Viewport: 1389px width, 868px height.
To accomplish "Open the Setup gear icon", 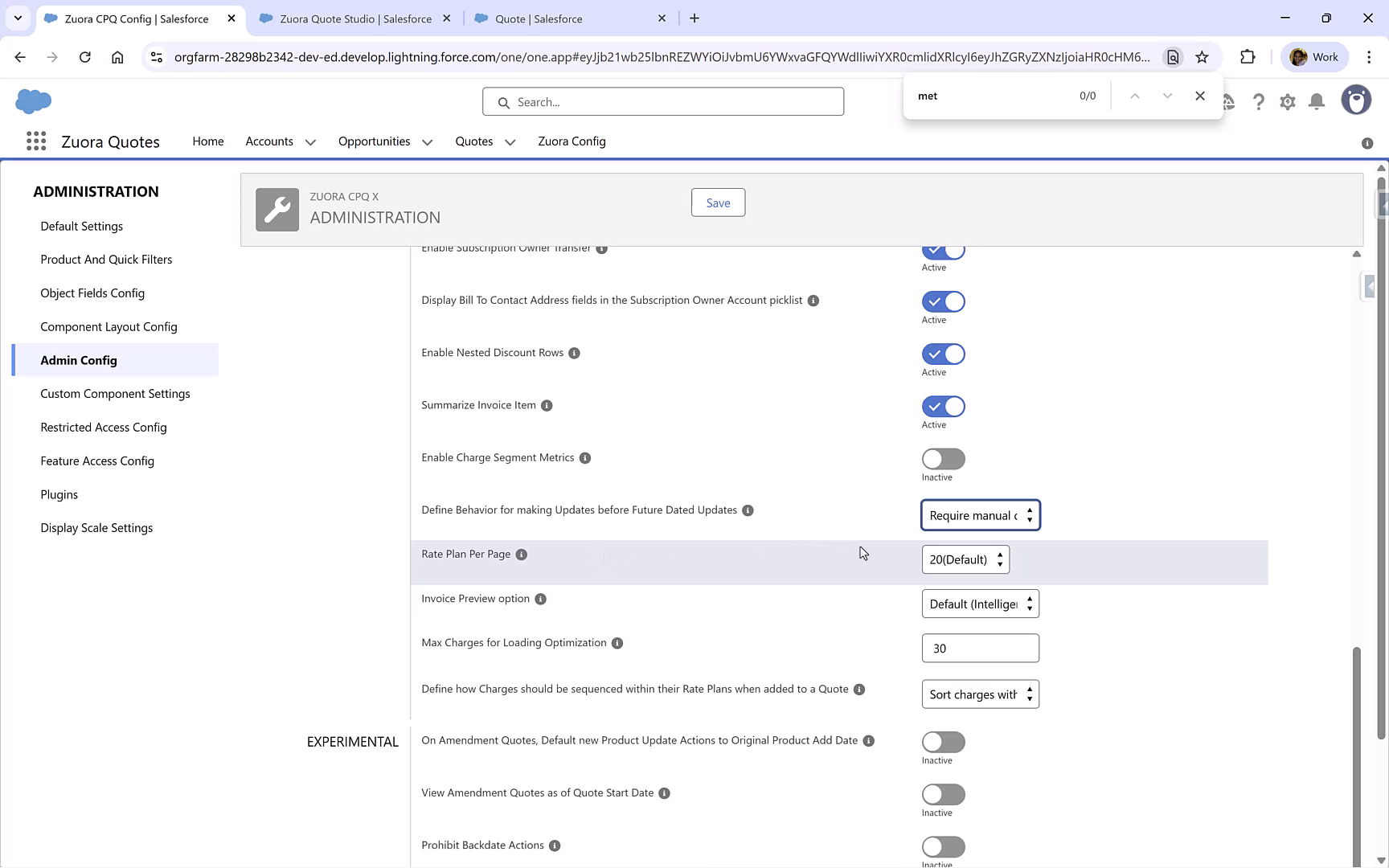I will point(1287,102).
